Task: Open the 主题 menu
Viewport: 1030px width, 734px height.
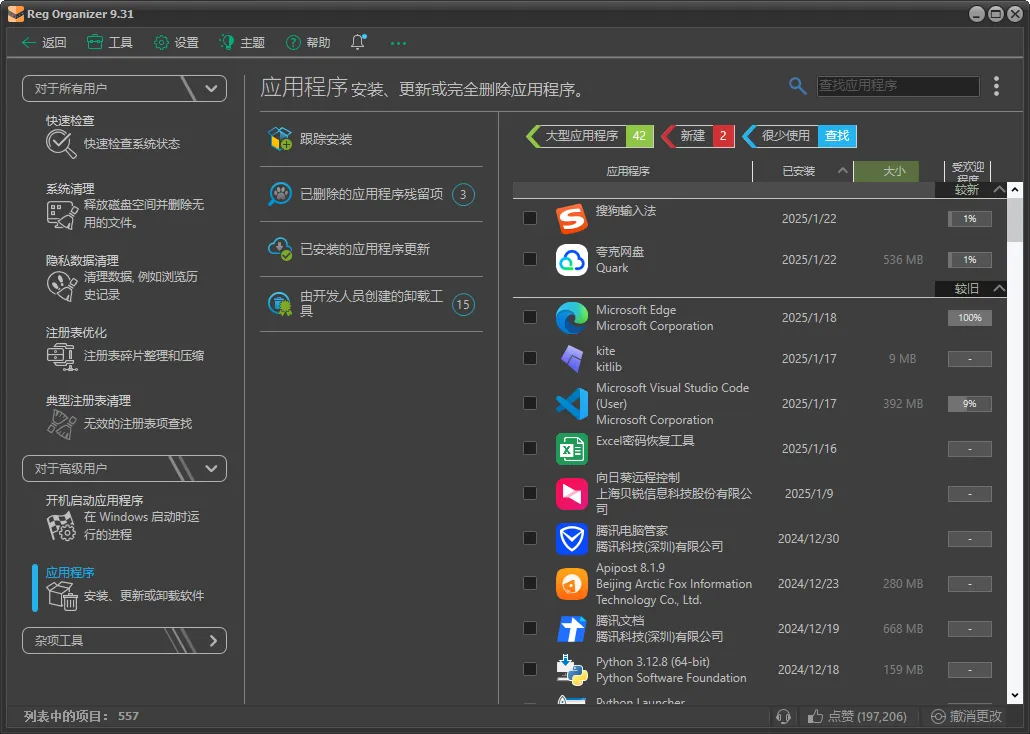Action: pyautogui.click(x=242, y=43)
